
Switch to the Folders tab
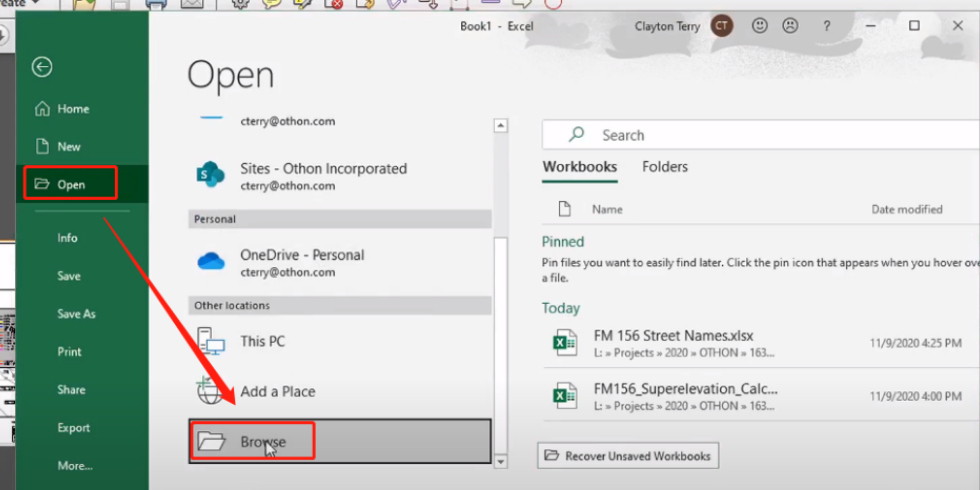tap(665, 167)
